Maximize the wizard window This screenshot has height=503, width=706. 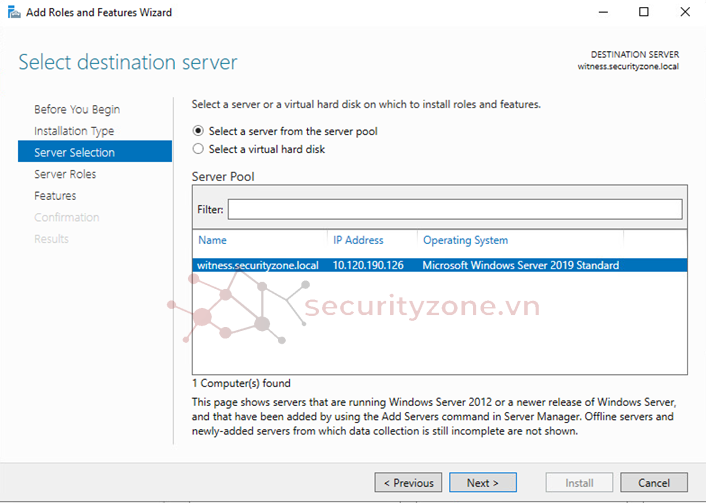(643, 12)
